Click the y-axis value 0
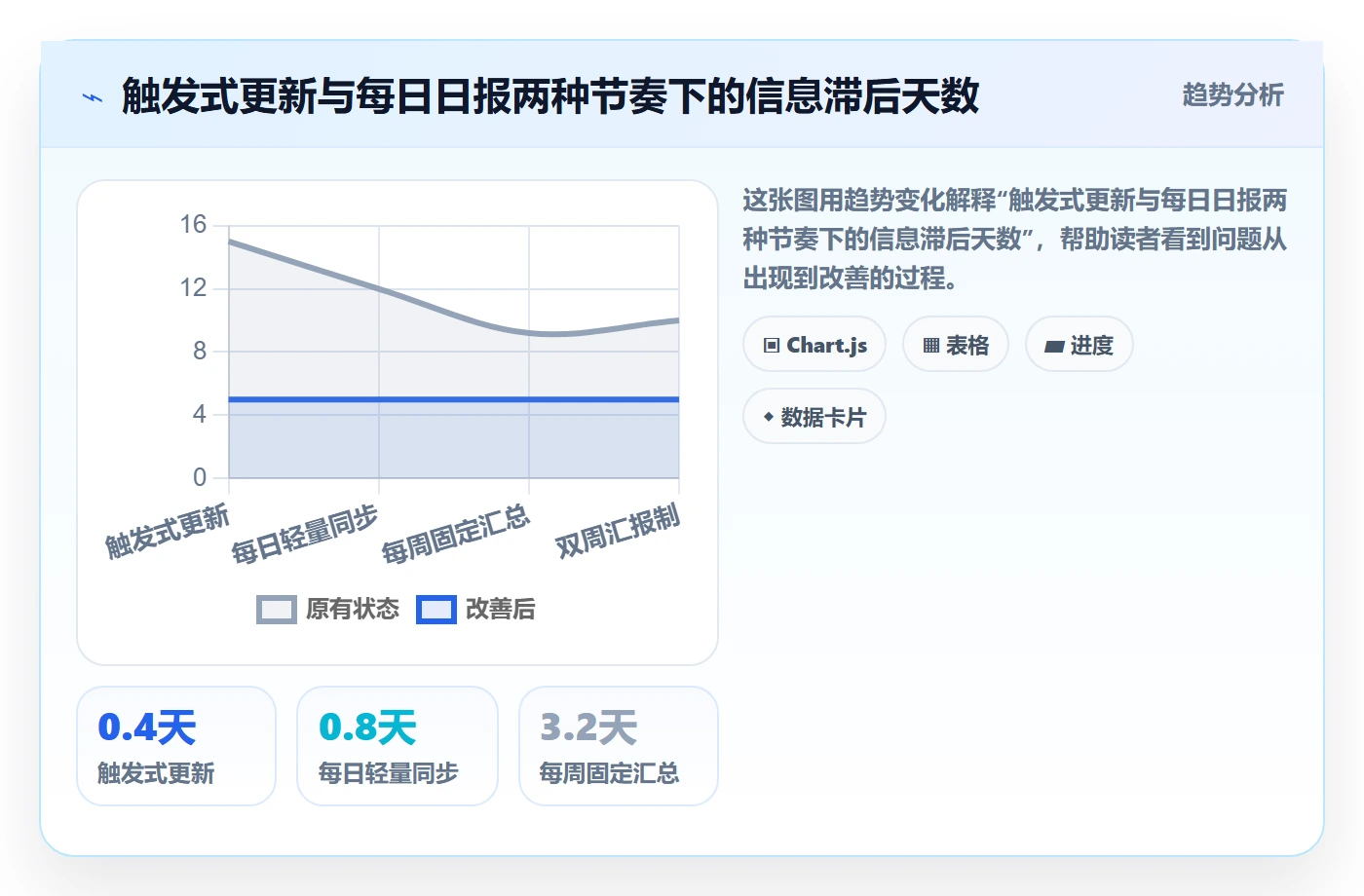1364x896 pixels. (x=200, y=477)
